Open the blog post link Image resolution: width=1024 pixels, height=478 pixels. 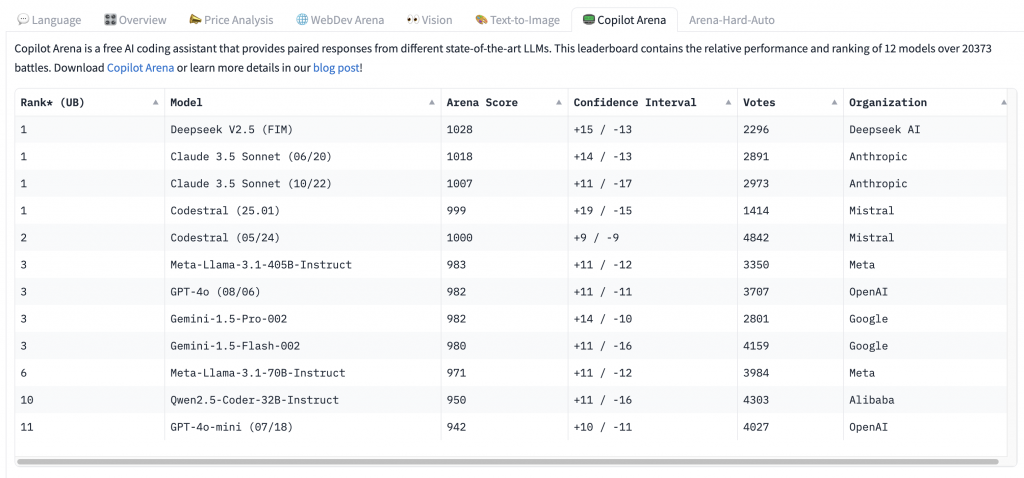pos(336,68)
